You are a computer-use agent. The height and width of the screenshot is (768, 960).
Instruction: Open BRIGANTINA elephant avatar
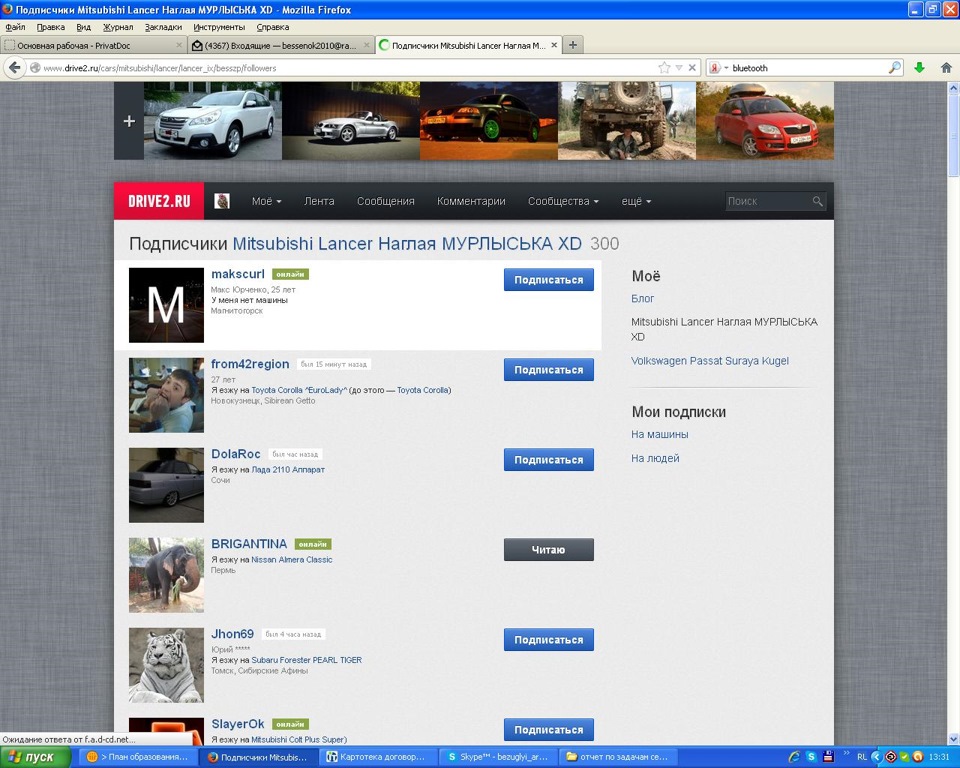[167, 575]
